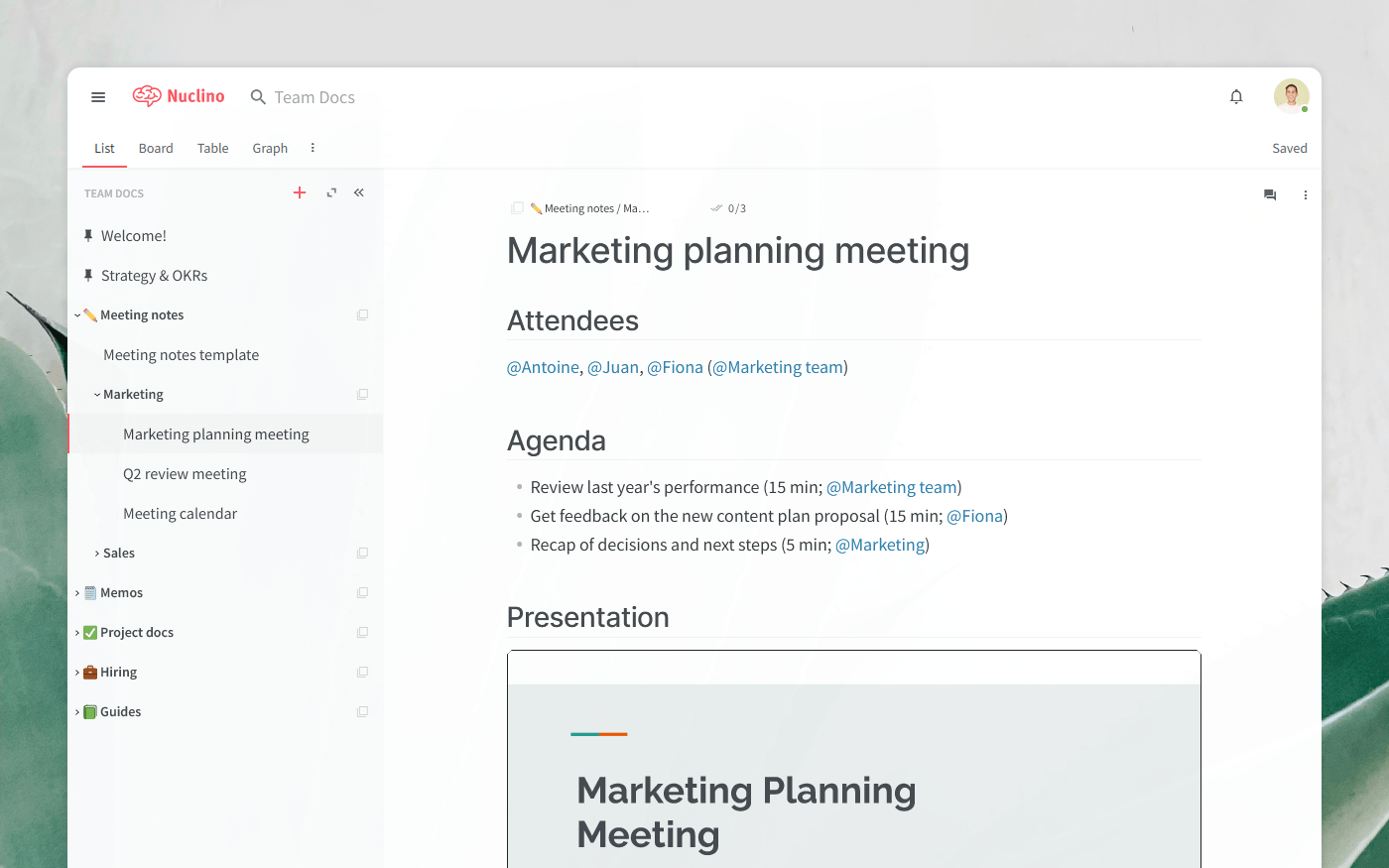The image size is (1389, 868).
Task: Click the Marketing planning meeting title
Action: point(738,250)
